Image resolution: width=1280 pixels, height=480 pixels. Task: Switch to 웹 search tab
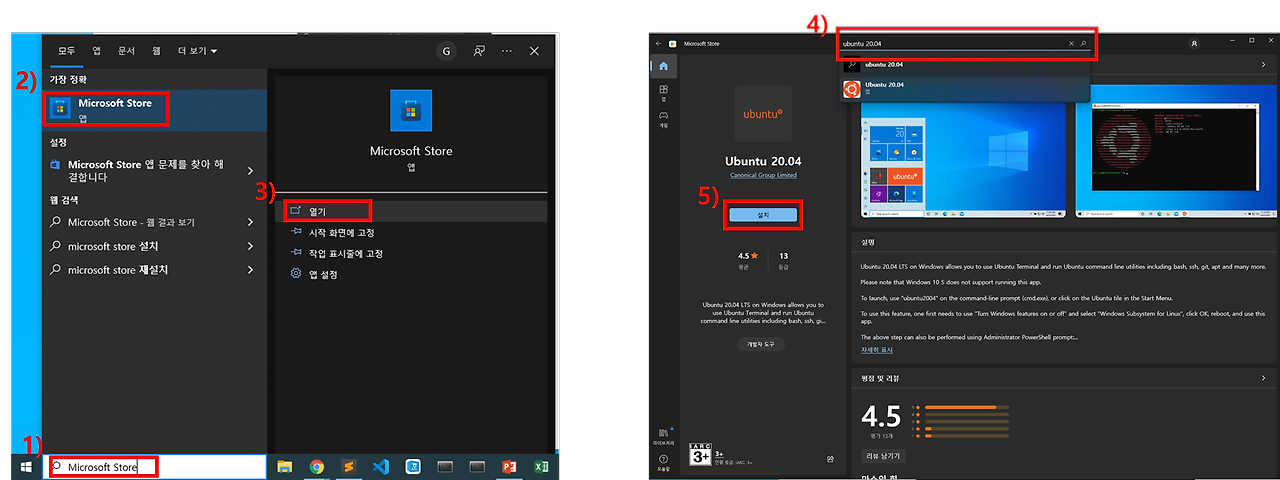pos(156,50)
